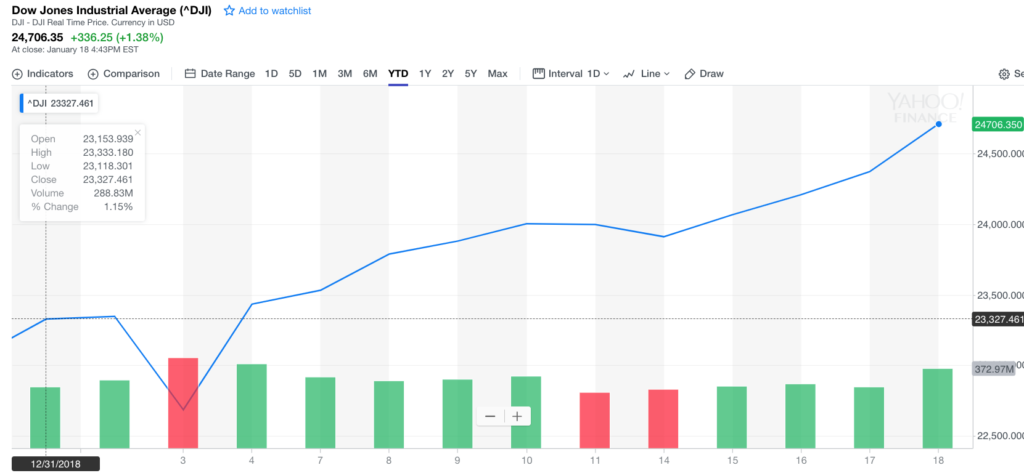Click the 24,500.000 axis label
The image size is (1024, 473).
pyautogui.click(x=999, y=154)
